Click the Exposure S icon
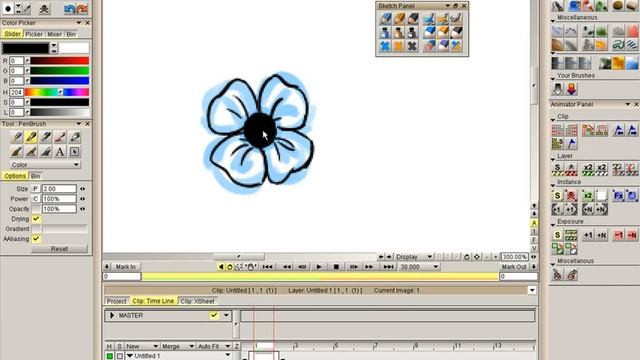The height and width of the screenshot is (360, 640). 558,235
